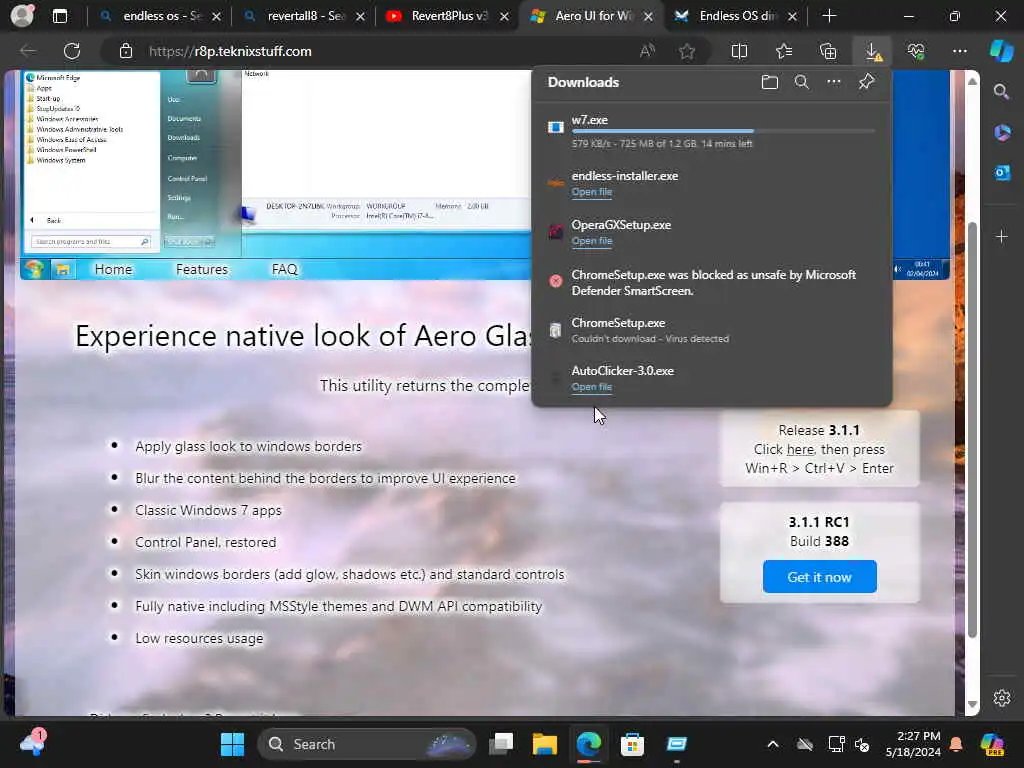Click the Features menu item

[x=202, y=269]
